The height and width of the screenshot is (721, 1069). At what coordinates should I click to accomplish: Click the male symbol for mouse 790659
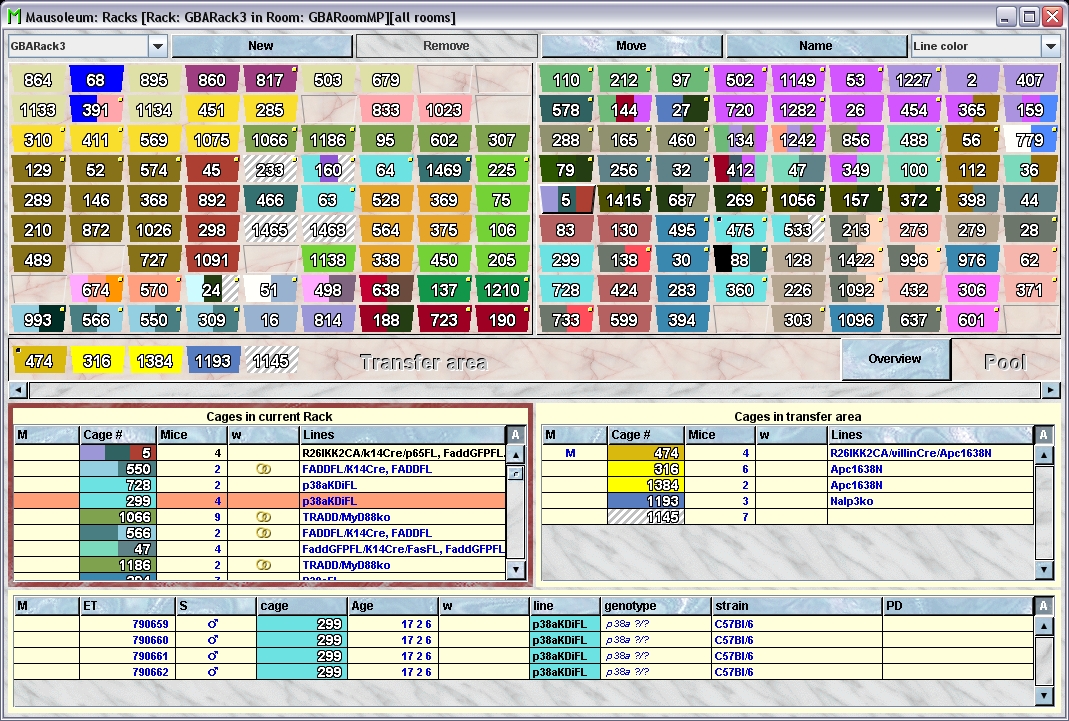(211, 622)
